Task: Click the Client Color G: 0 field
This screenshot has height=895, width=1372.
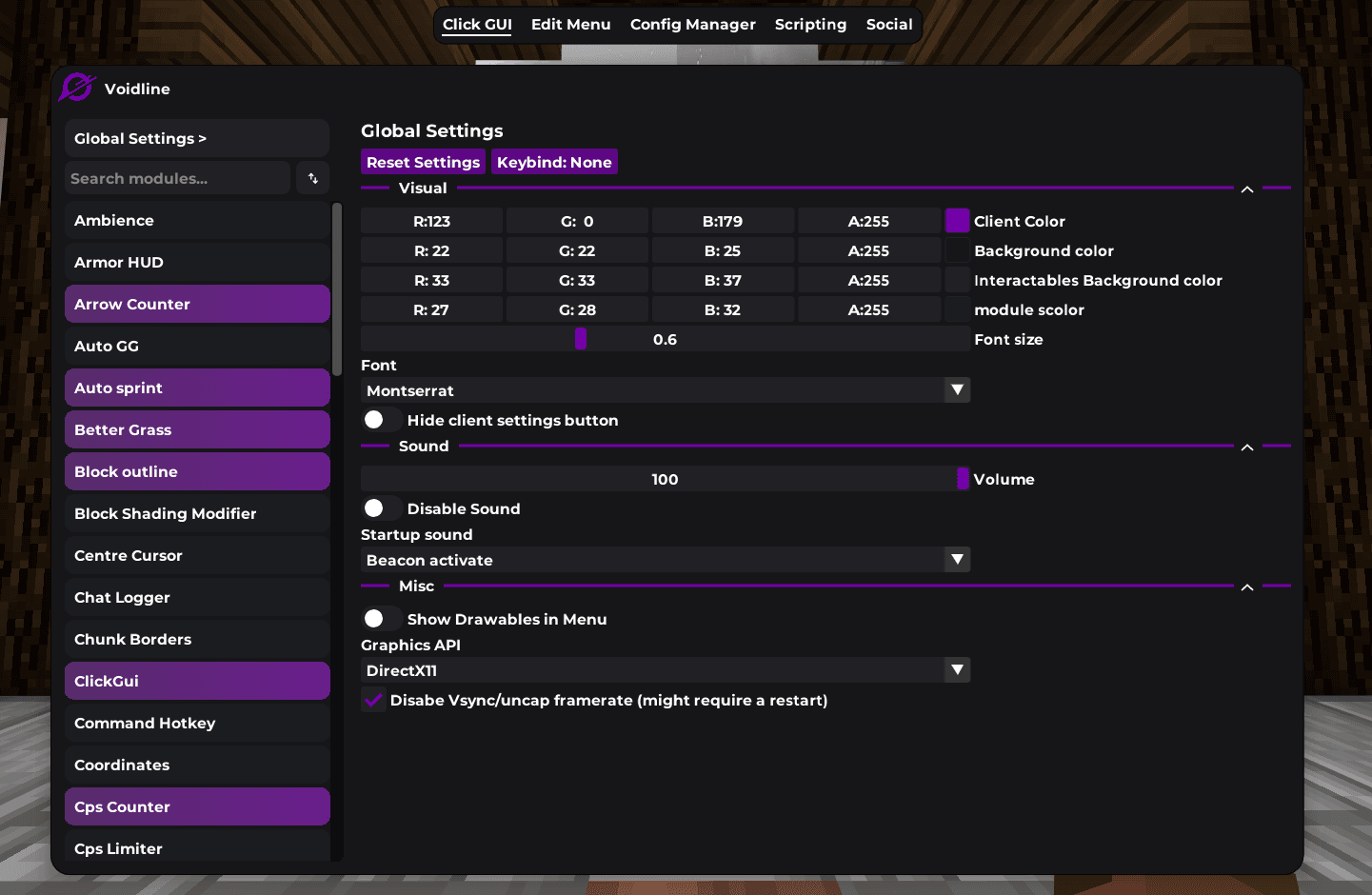Action: coord(577,221)
